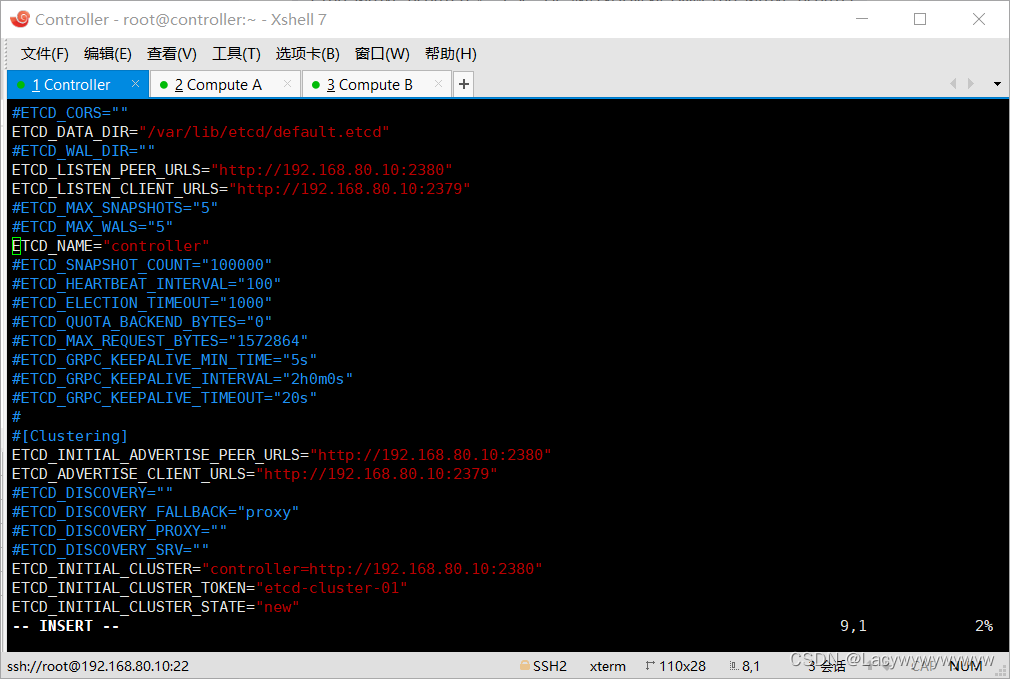This screenshot has width=1010, height=679.
Task: Open a new tab with the + button
Action: point(463,84)
